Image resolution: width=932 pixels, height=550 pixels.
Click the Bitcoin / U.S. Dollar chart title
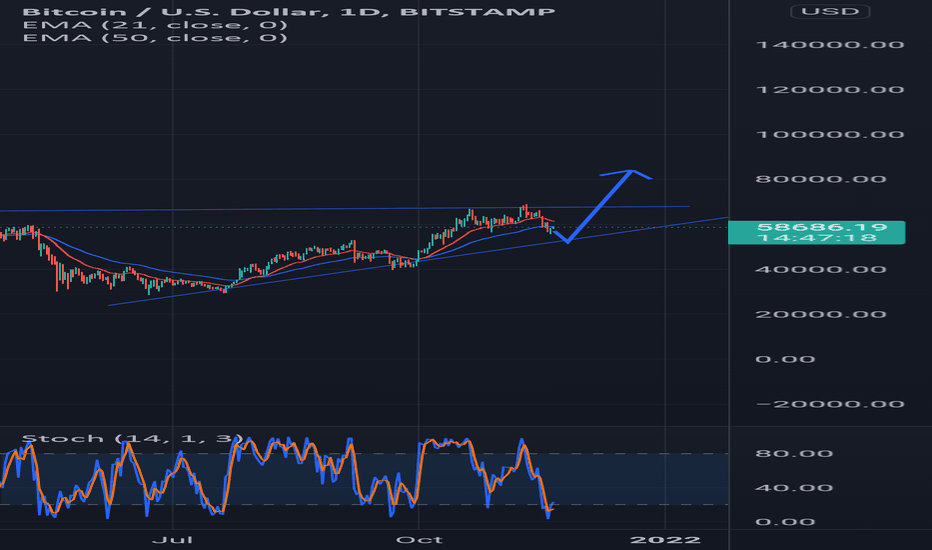[x=288, y=12]
